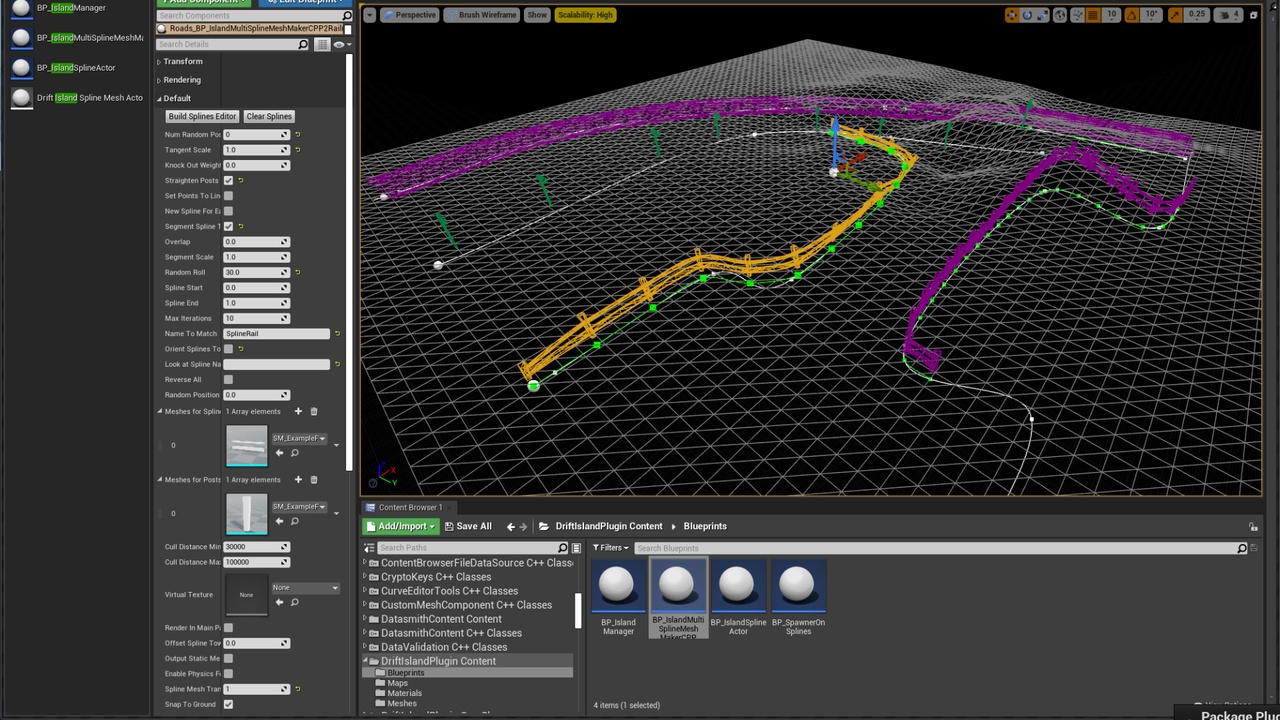Select BP_SpawnerOnSplines asset

coord(798,597)
